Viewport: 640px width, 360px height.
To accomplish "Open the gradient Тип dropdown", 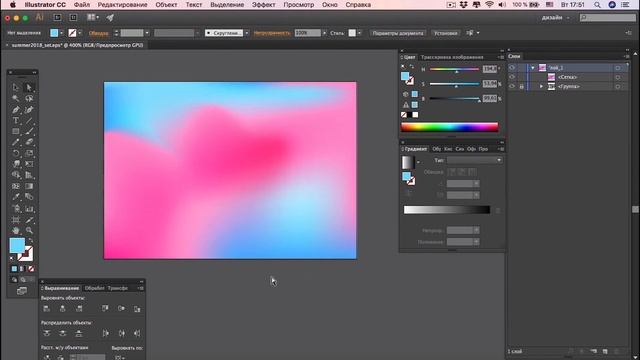I will point(474,160).
